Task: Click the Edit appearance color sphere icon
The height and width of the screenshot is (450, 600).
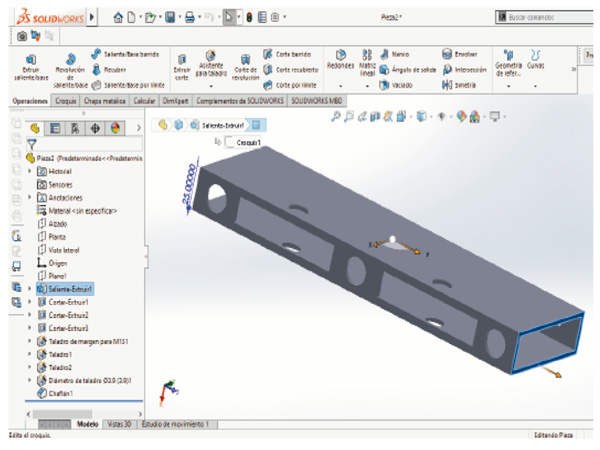Action: 461,116
